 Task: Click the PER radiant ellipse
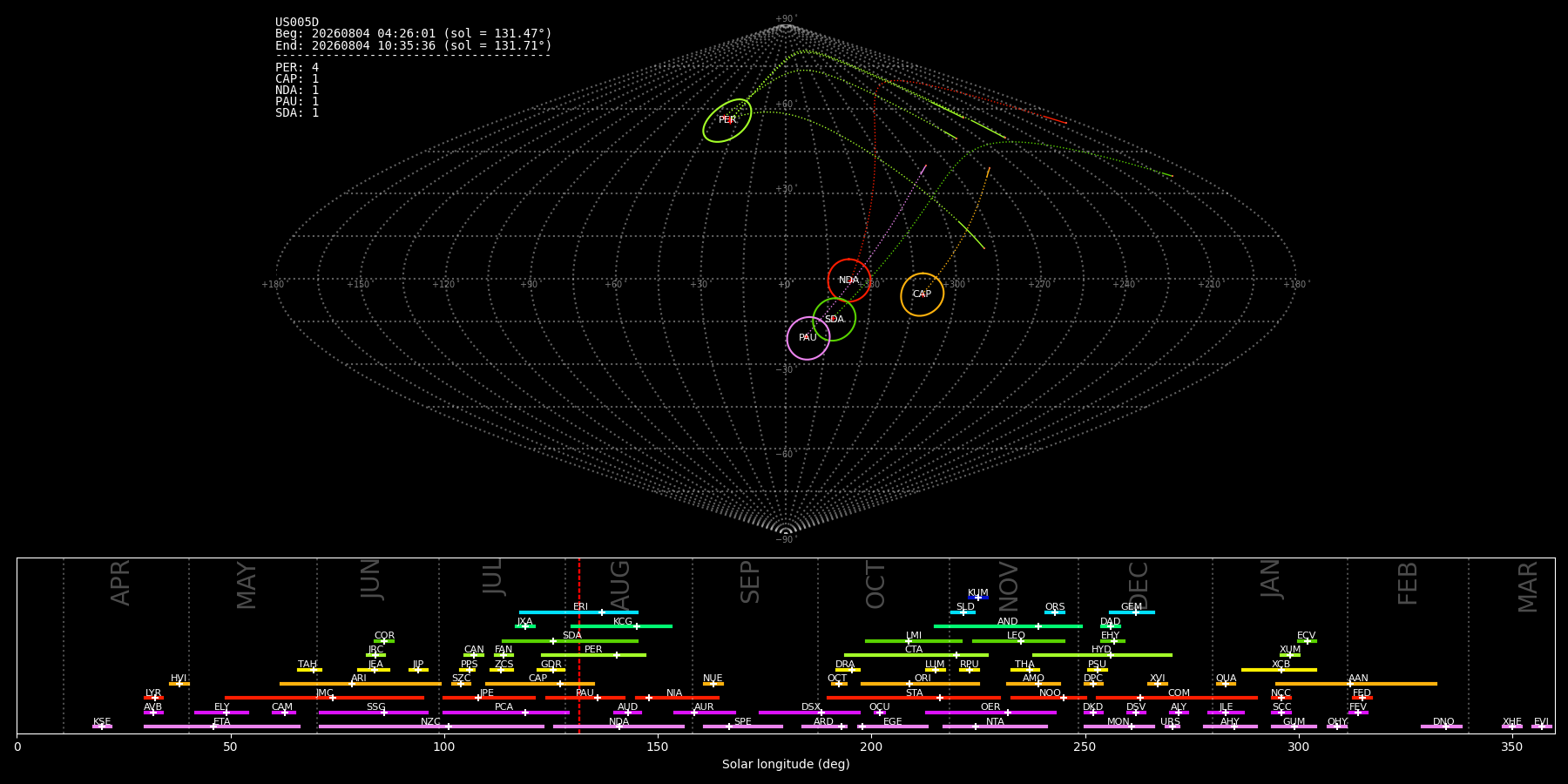pyautogui.click(x=727, y=120)
